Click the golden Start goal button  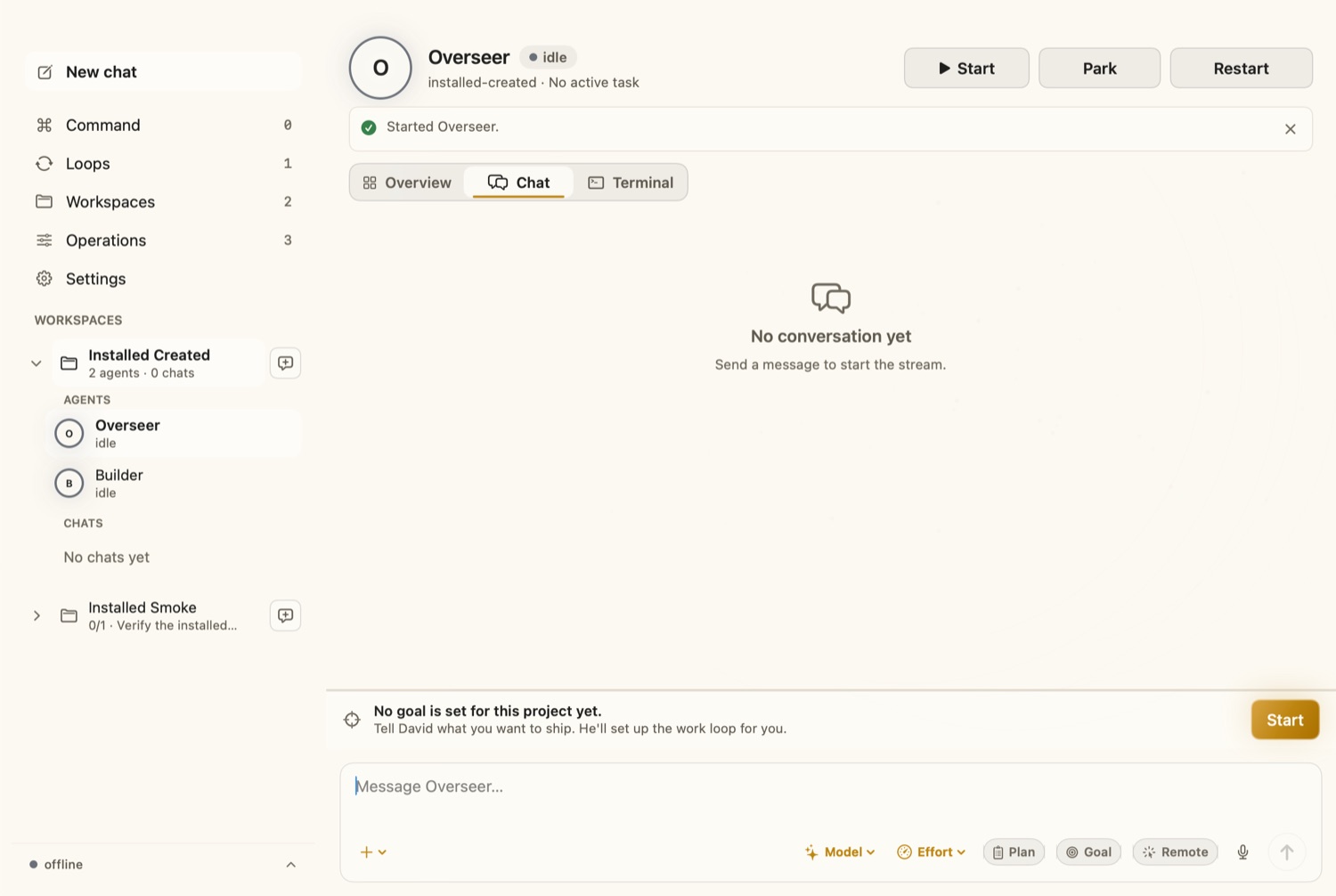click(1284, 720)
